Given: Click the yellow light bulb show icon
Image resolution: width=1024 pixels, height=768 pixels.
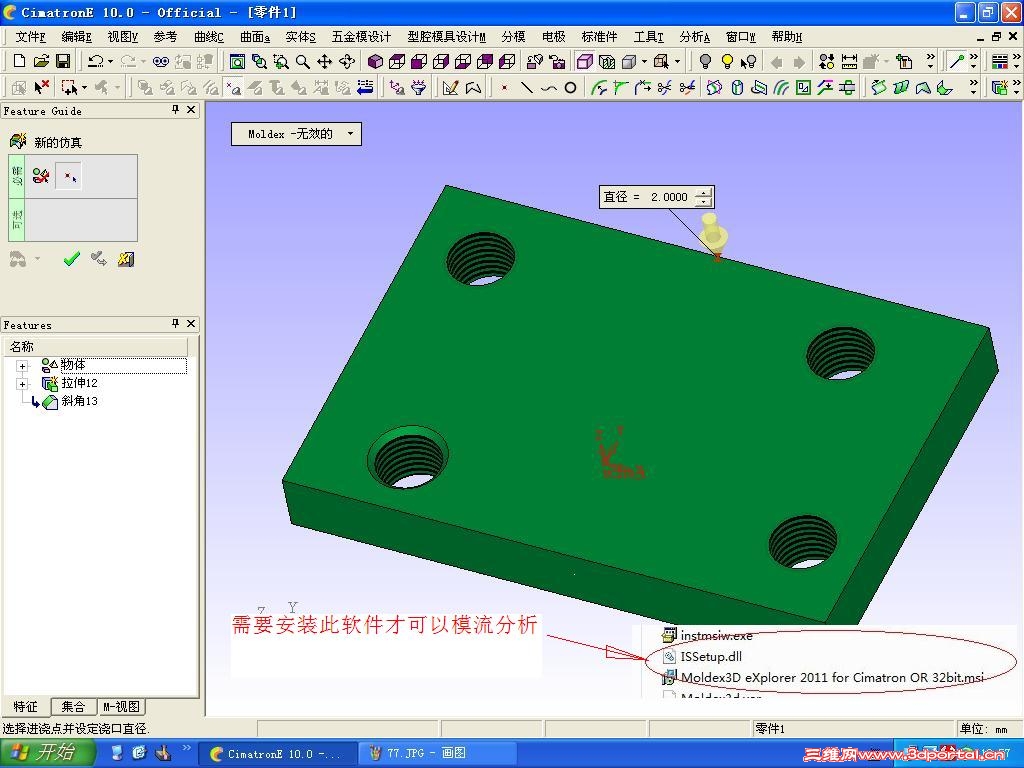Looking at the screenshot, I should [727, 62].
